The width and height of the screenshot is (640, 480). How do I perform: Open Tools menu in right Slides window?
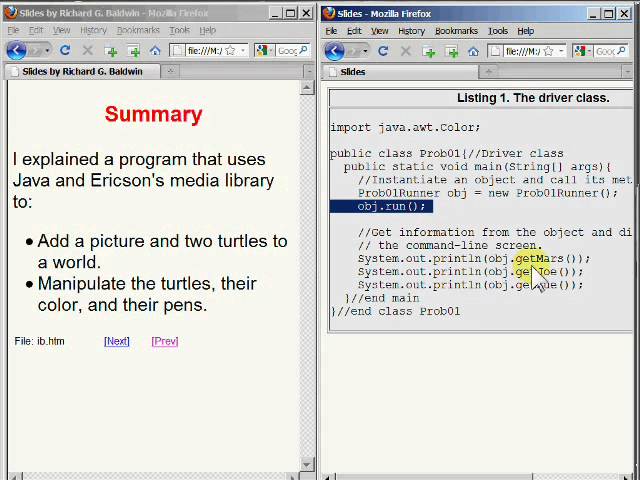498,31
